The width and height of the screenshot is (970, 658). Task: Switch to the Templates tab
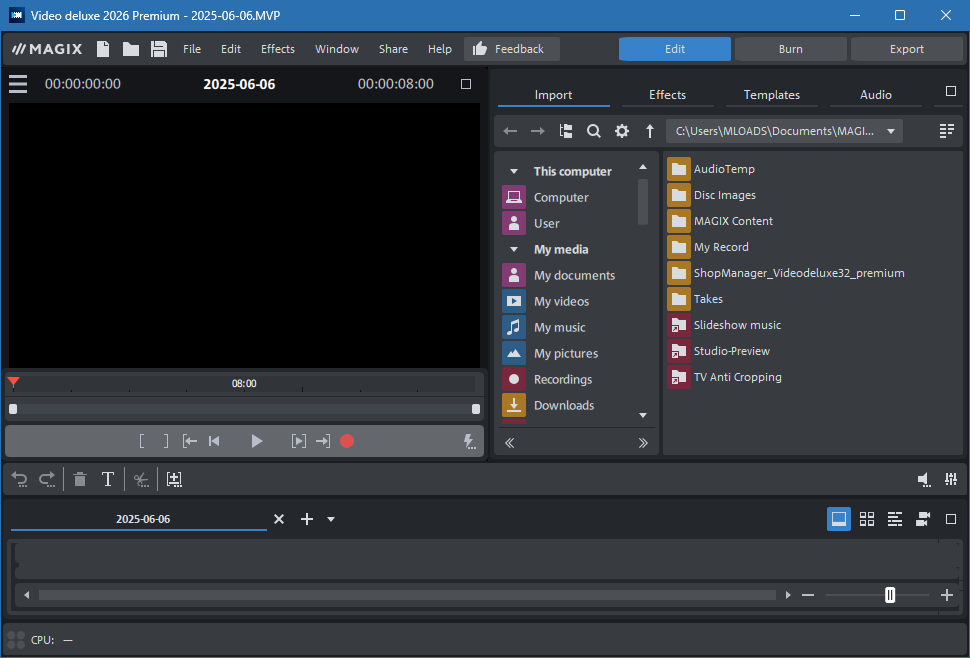[771, 95]
